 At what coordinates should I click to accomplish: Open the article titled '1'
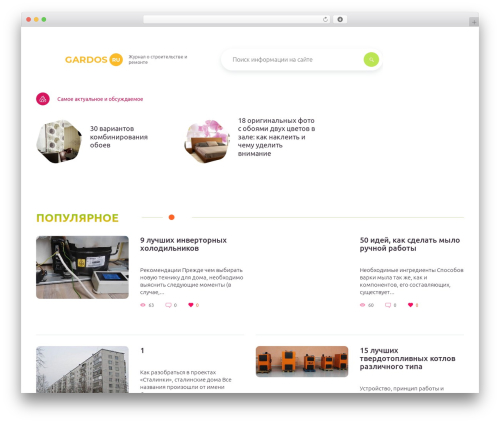(x=142, y=351)
